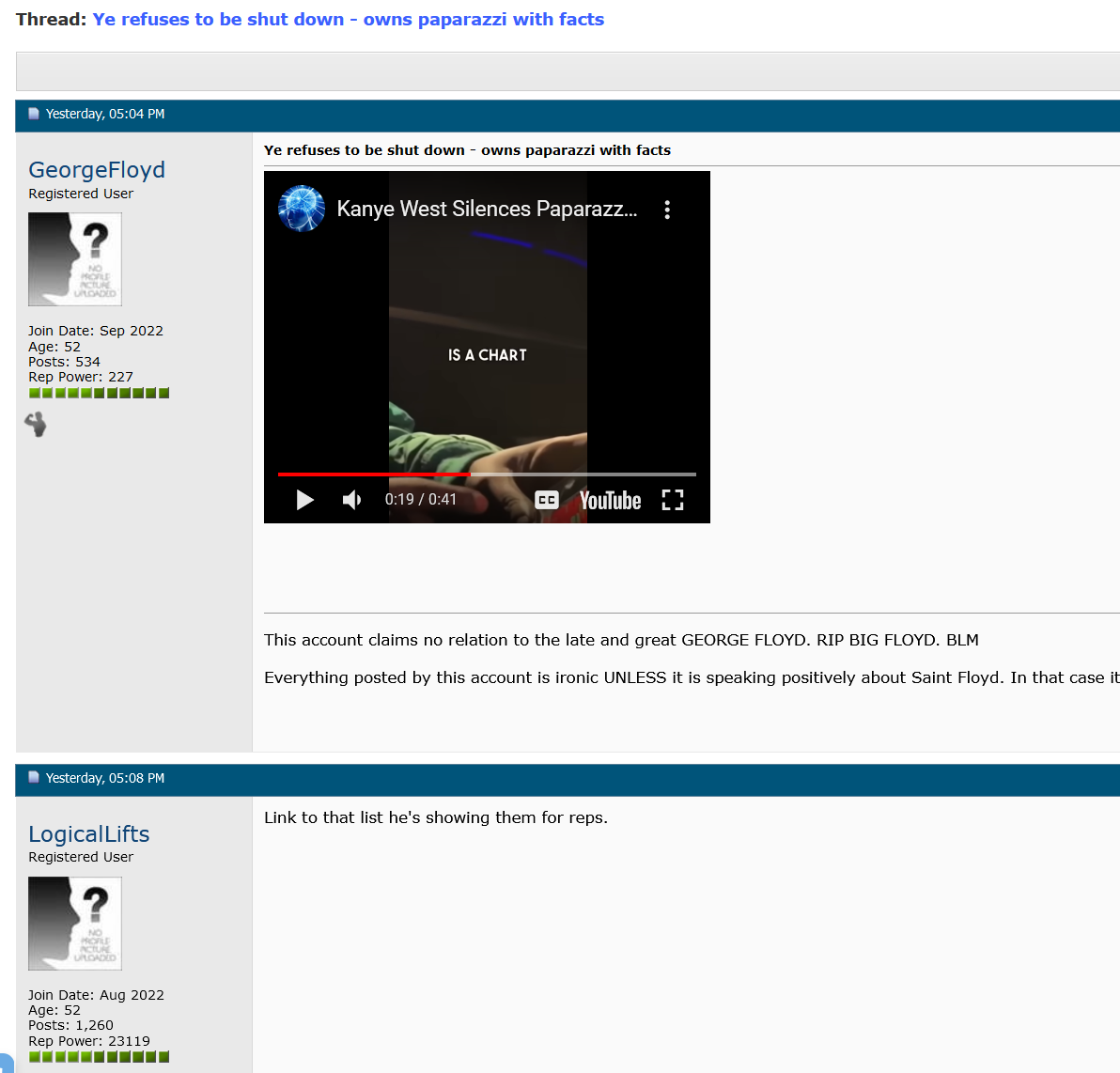Open video in fullscreen mode

click(672, 500)
